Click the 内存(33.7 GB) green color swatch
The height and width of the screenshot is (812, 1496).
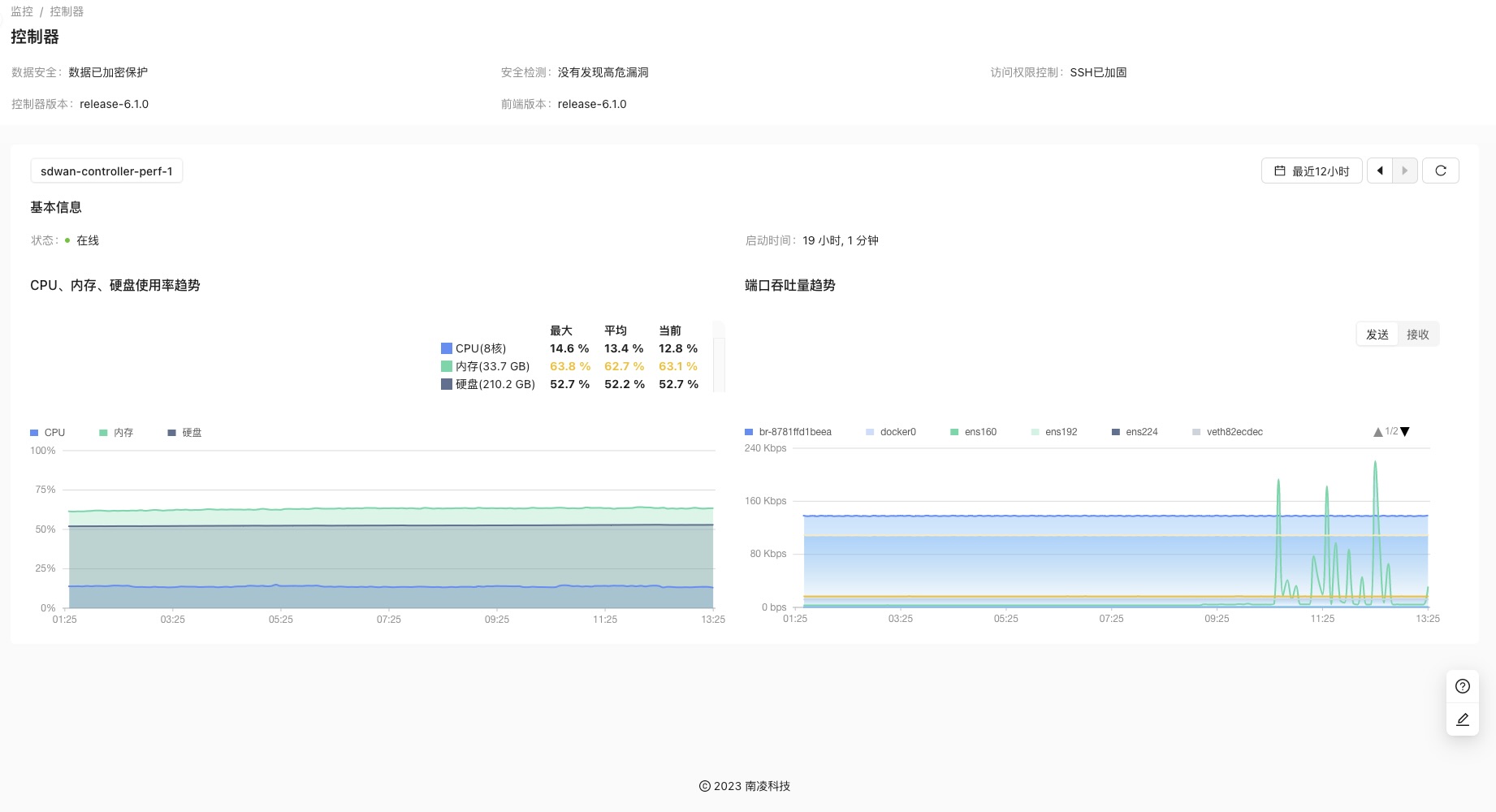tap(447, 366)
